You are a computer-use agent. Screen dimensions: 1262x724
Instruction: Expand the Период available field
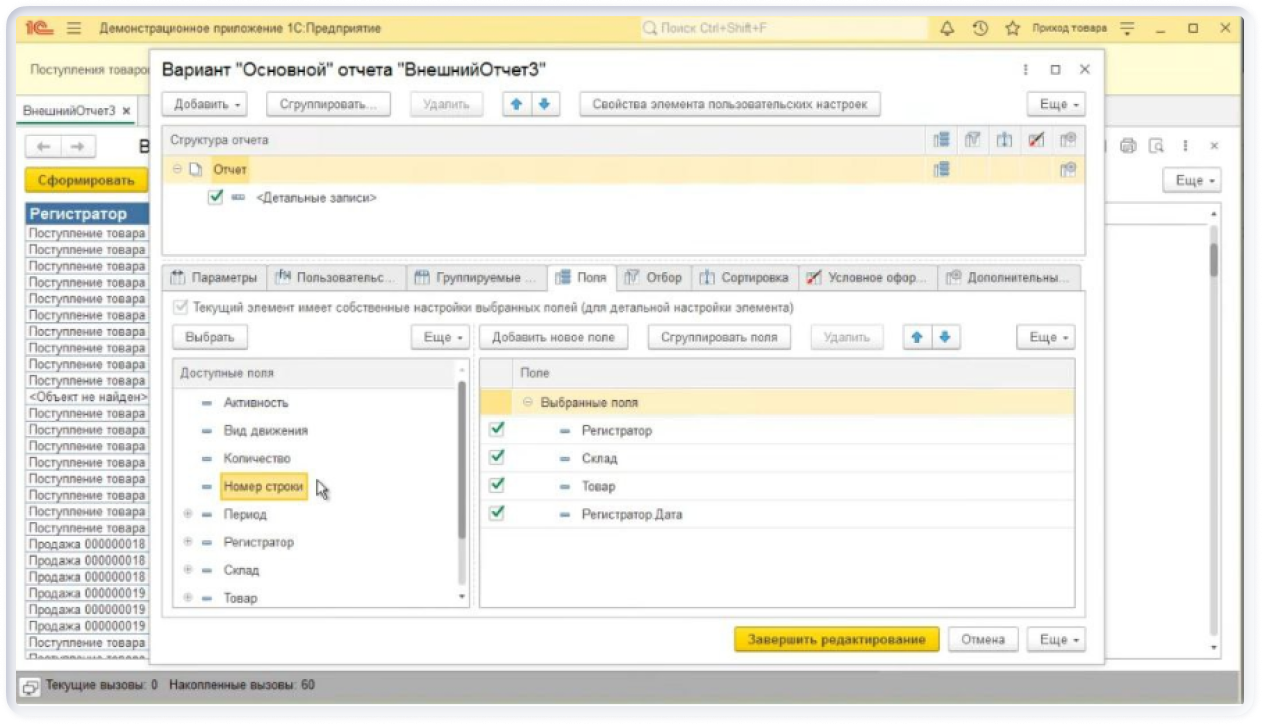coord(187,514)
